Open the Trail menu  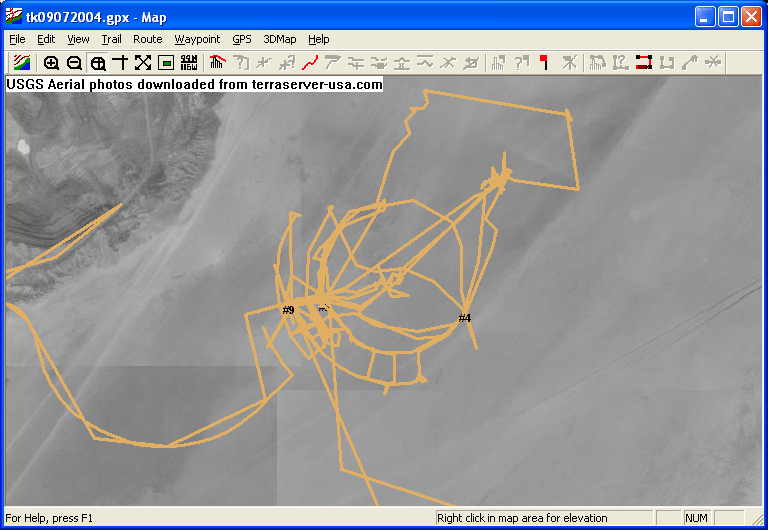[111, 39]
